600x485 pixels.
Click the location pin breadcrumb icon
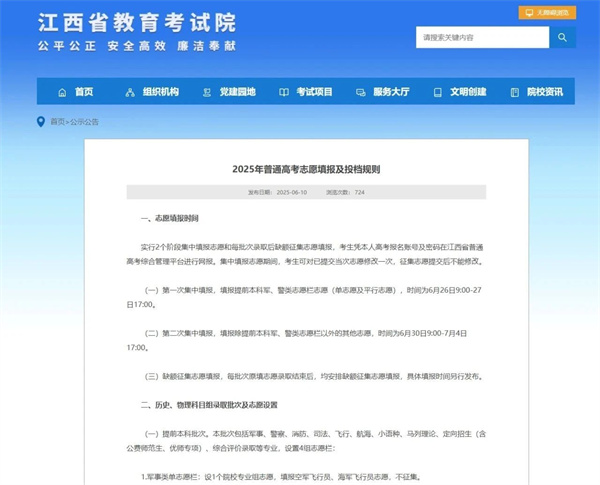pyautogui.click(x=41, y=122)
